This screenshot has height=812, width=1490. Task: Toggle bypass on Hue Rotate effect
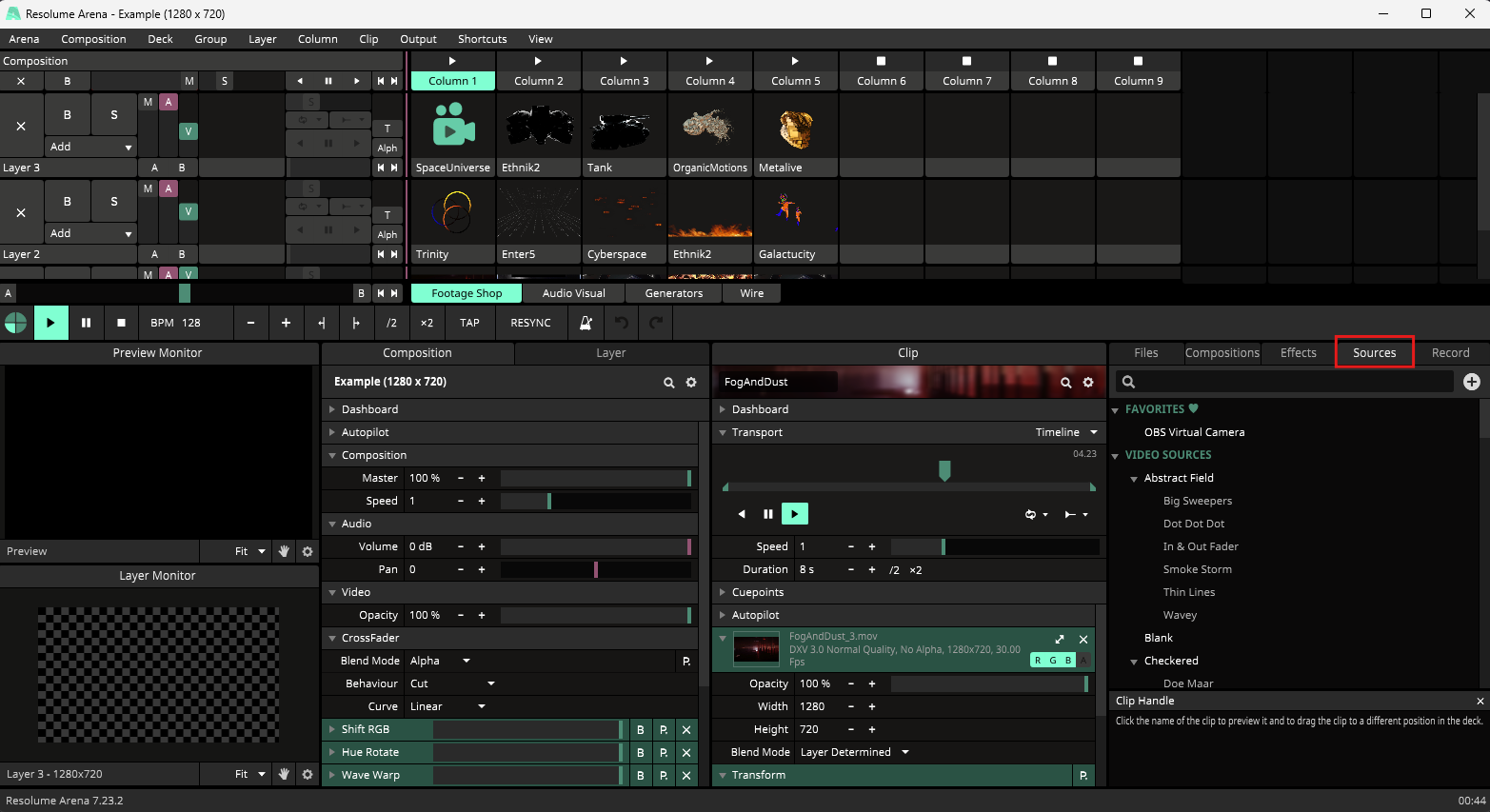tap(641, 752)
